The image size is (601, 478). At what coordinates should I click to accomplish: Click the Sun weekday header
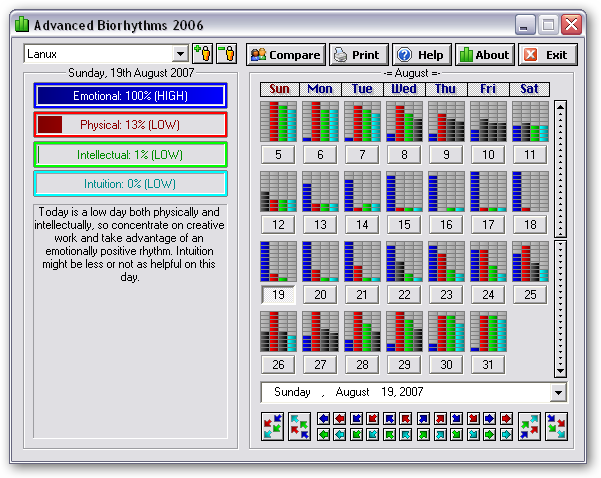click(279, 89)
